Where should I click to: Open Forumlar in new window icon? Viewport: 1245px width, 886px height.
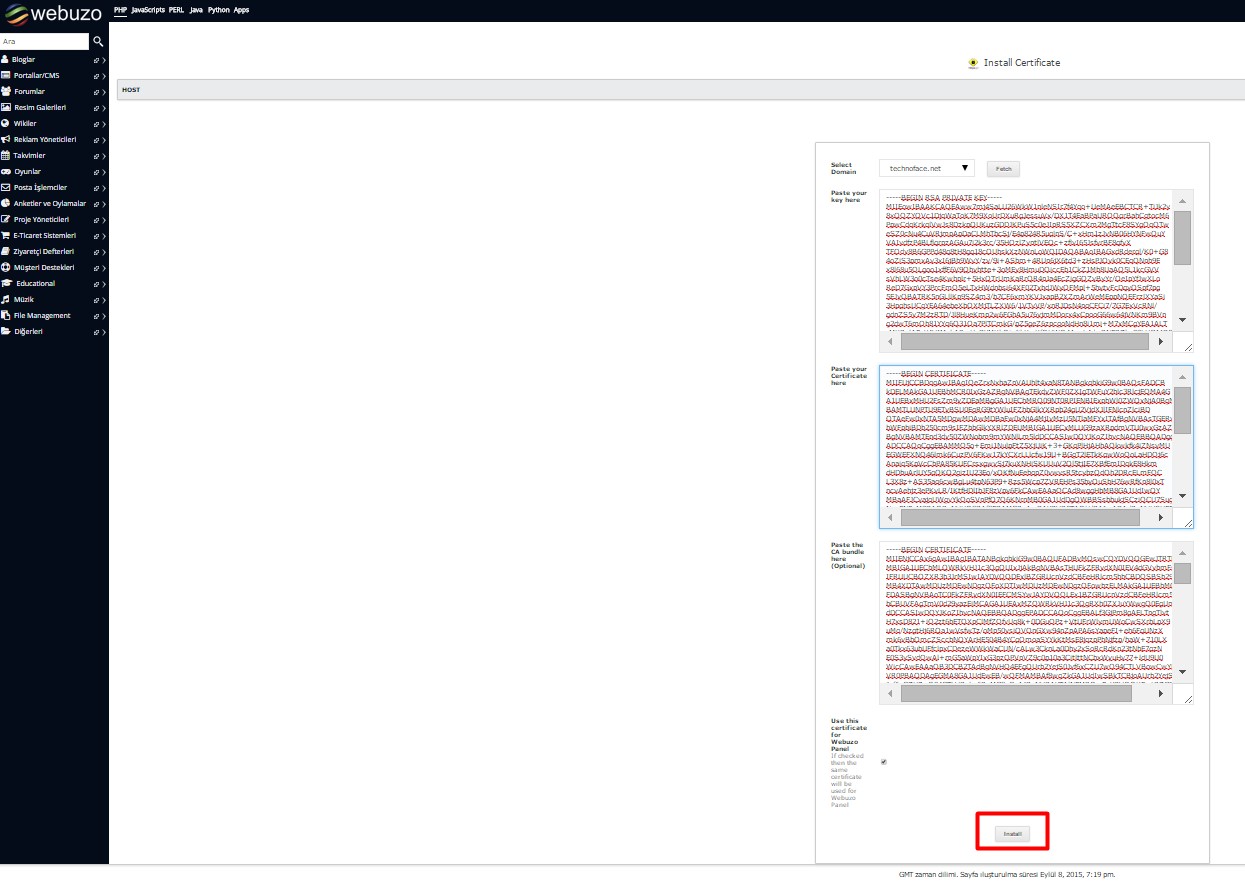click(x=96, y=92)
